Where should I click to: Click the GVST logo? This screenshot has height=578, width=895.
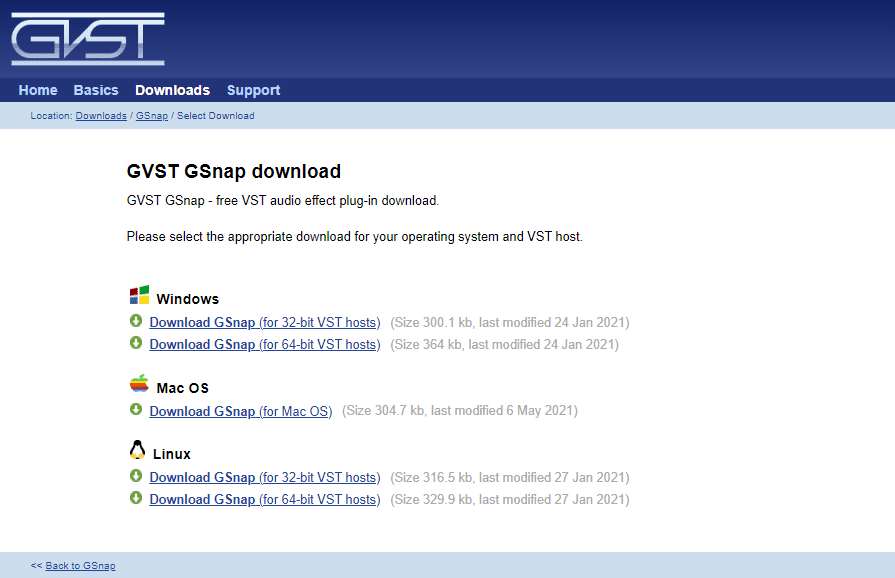(x=88, y=39)
